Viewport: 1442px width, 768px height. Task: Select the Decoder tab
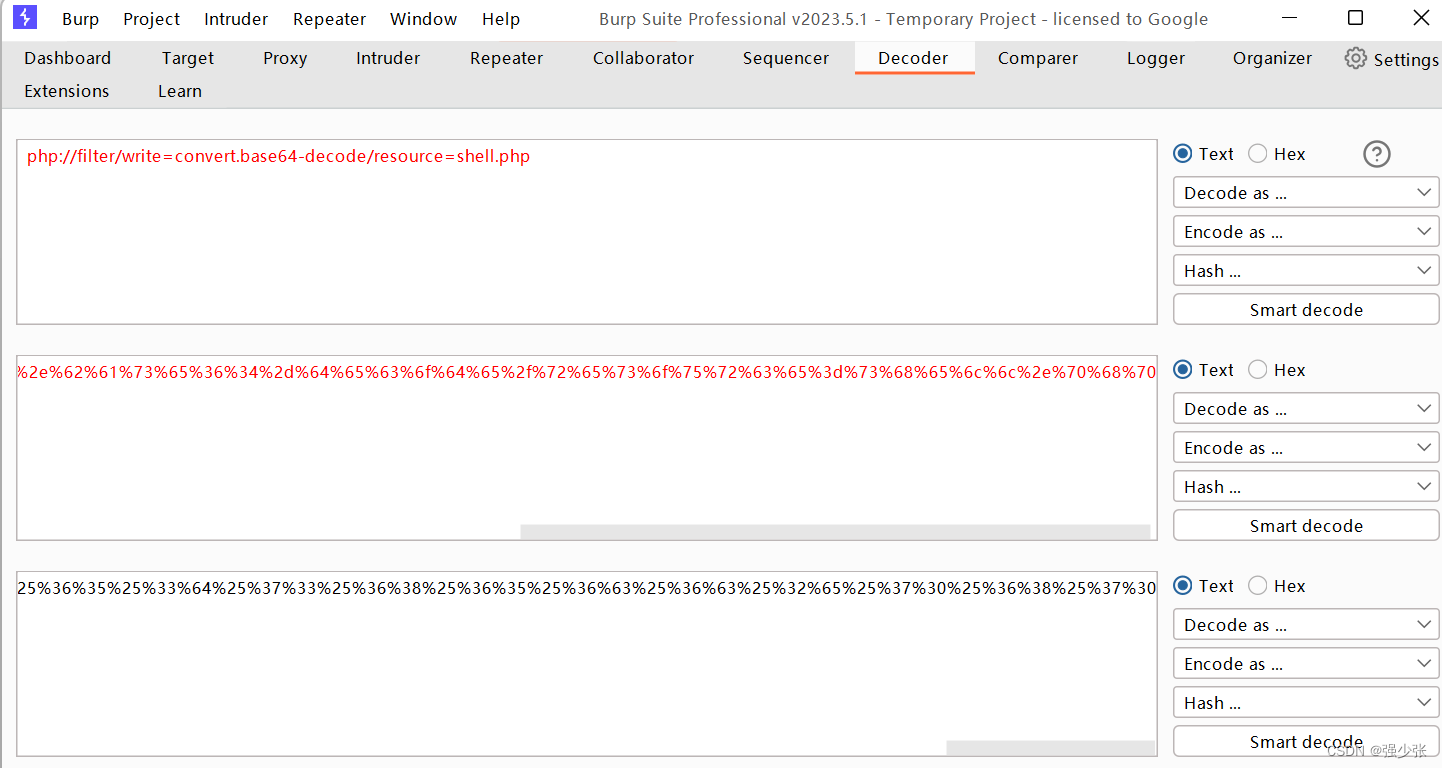click(913, 58)
